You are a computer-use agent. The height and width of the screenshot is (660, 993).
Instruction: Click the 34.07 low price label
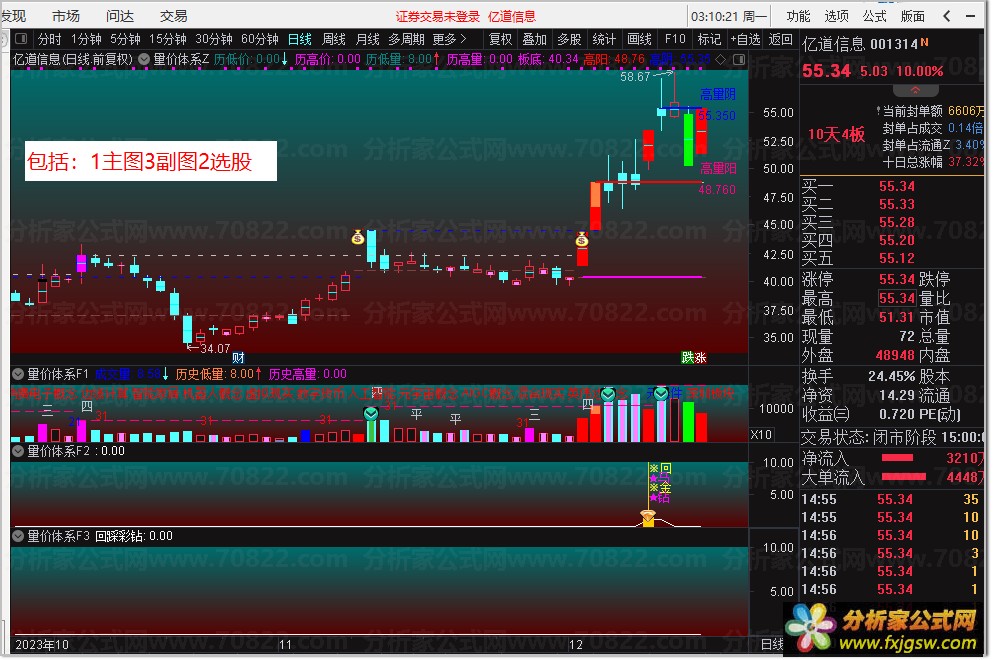pos(215,348)
